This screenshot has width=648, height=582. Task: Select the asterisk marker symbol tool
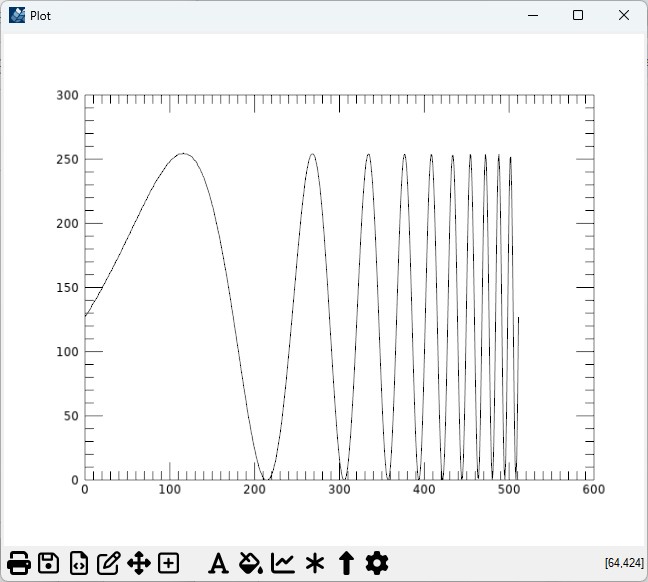click(315, 563)
